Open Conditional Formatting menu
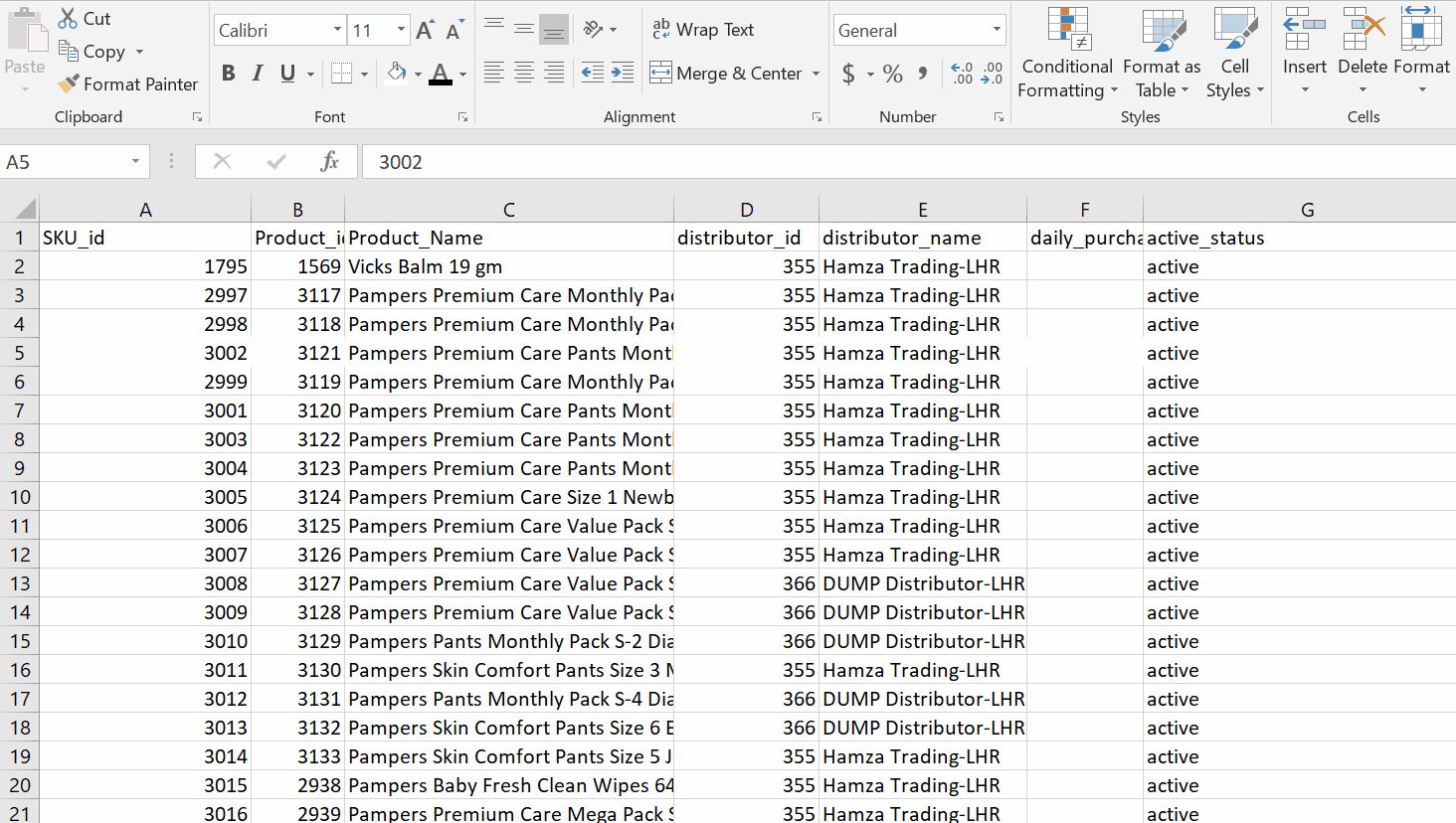The width and height of the screenshot is (1456, 823). pyautogui.click(x=1067, y=54)
